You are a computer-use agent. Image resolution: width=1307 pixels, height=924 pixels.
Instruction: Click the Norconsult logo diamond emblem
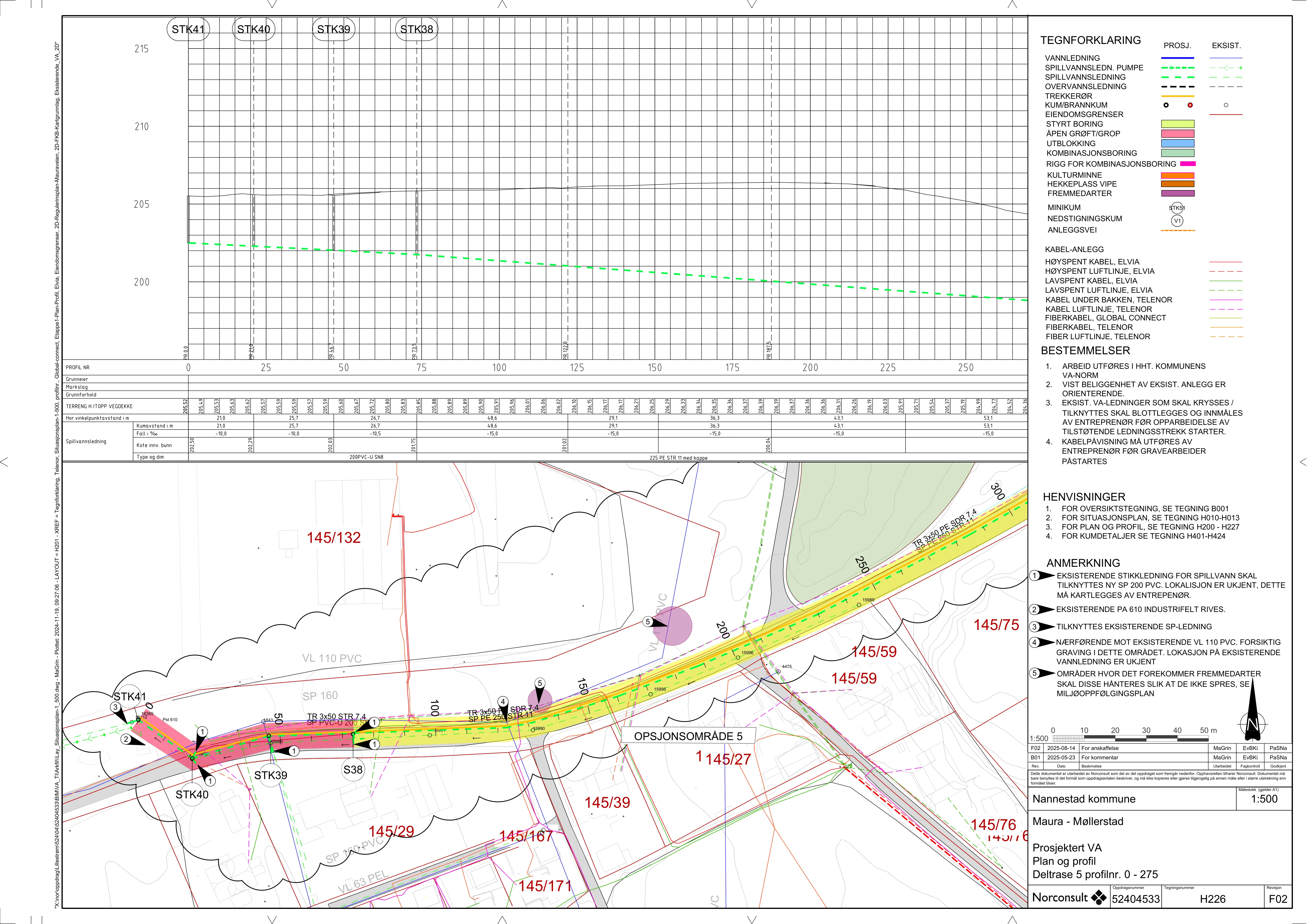pyautogui.click(x=1098, y=898)
